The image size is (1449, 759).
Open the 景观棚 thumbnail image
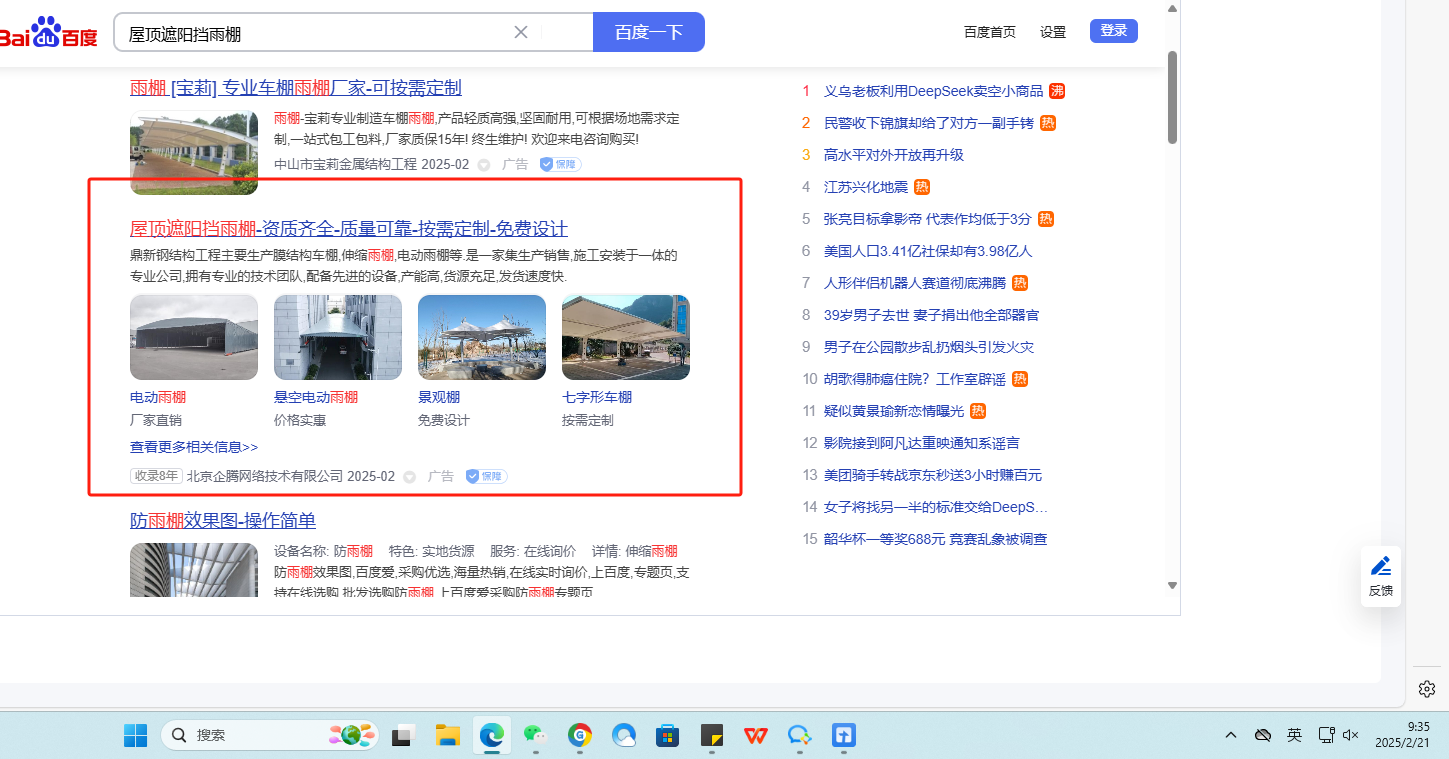tap(482, 337)
